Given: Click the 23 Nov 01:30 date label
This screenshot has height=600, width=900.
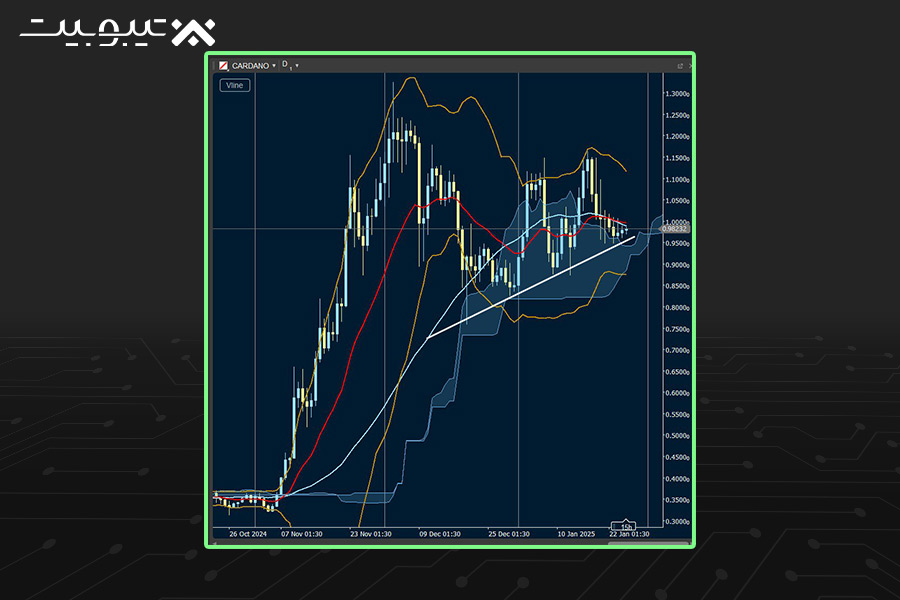Looking at the screenshot, I should (371, 534).
